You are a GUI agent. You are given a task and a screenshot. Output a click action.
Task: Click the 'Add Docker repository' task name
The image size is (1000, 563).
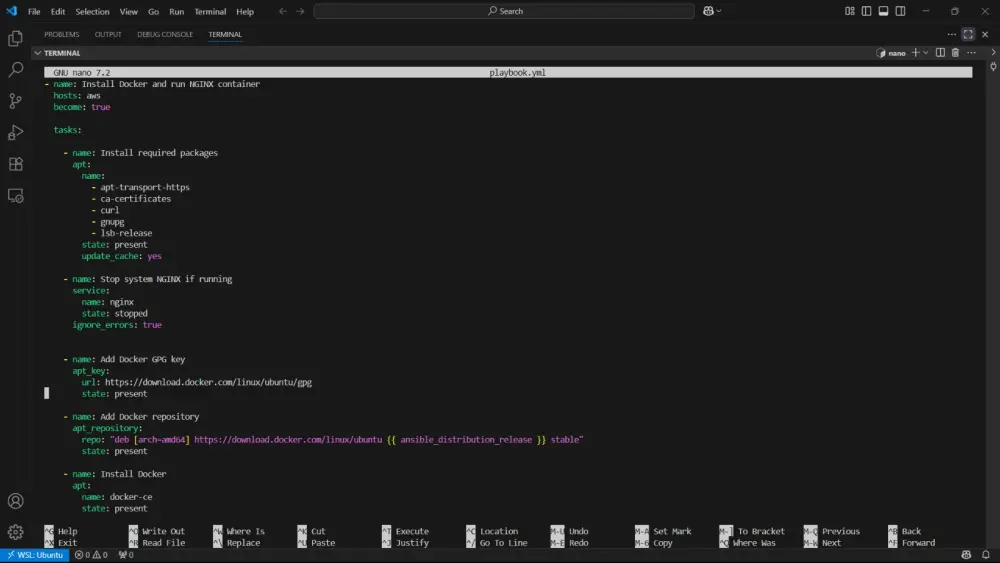tap(150, 417)
